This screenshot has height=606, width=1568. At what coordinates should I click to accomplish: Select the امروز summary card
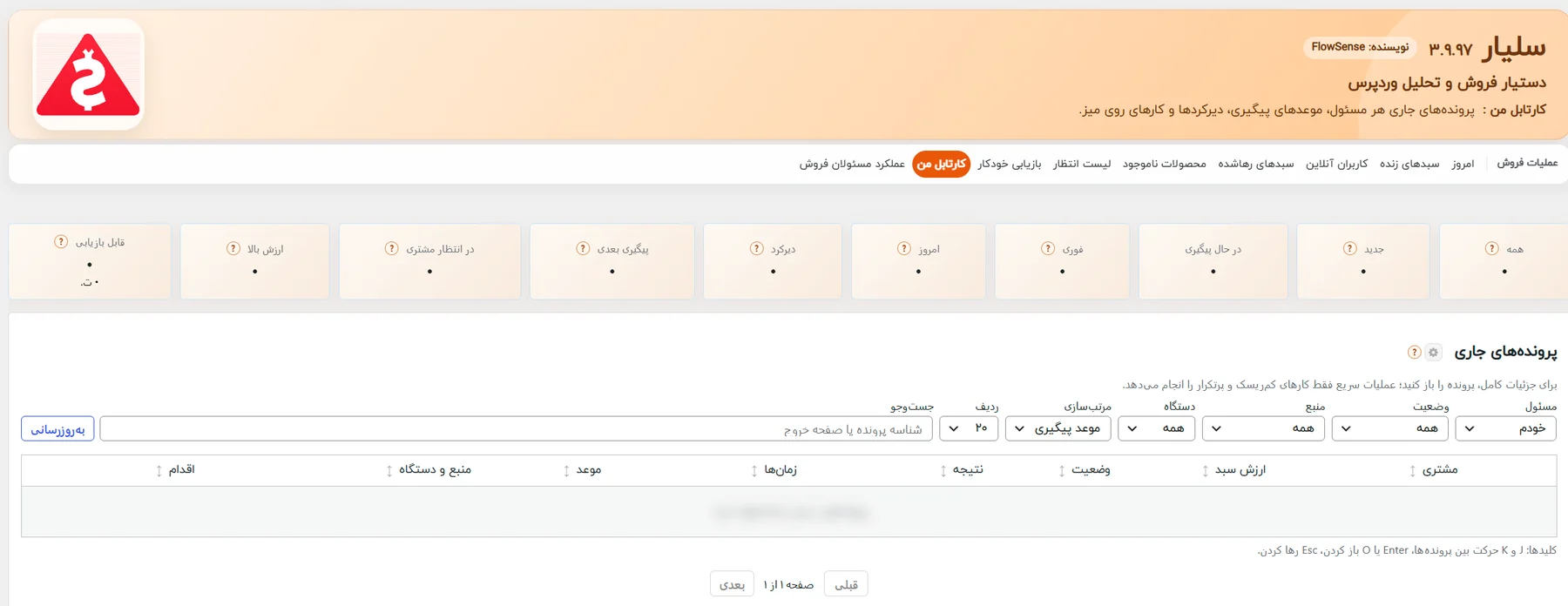918,261
